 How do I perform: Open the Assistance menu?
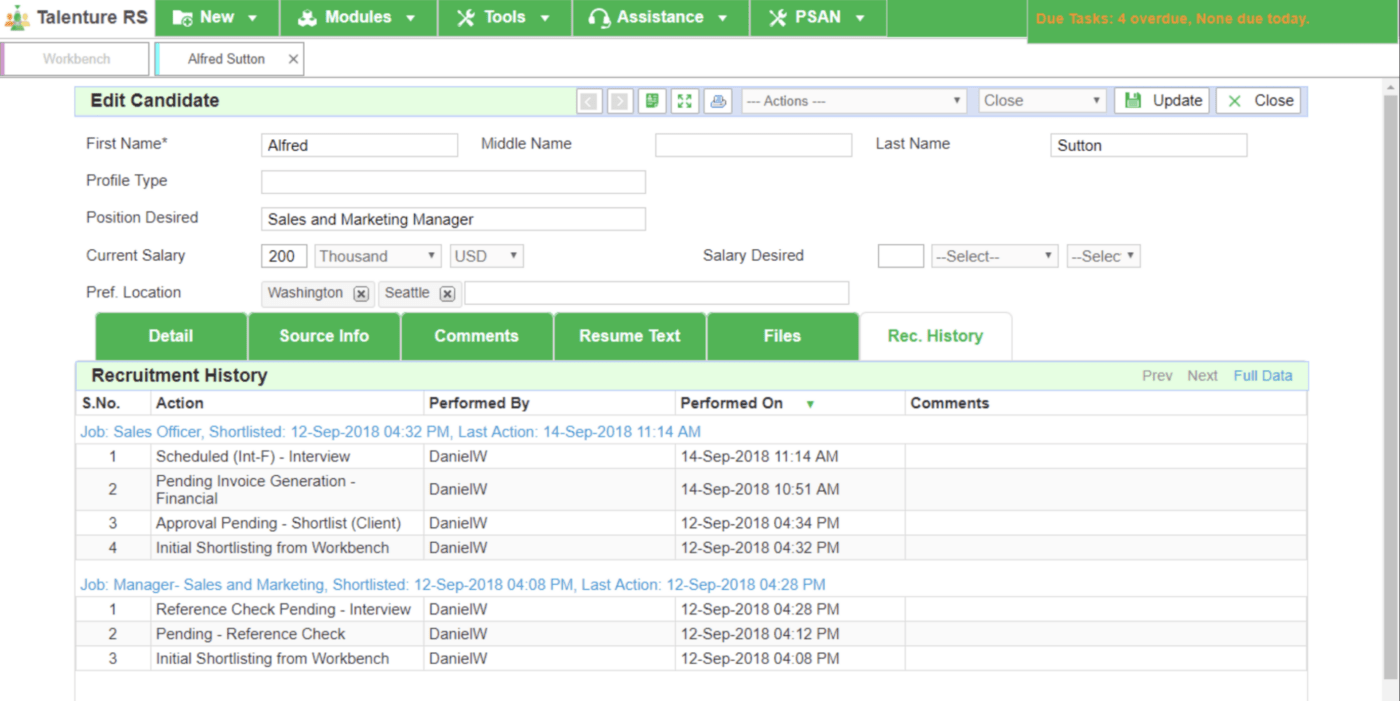click(660, 18)
